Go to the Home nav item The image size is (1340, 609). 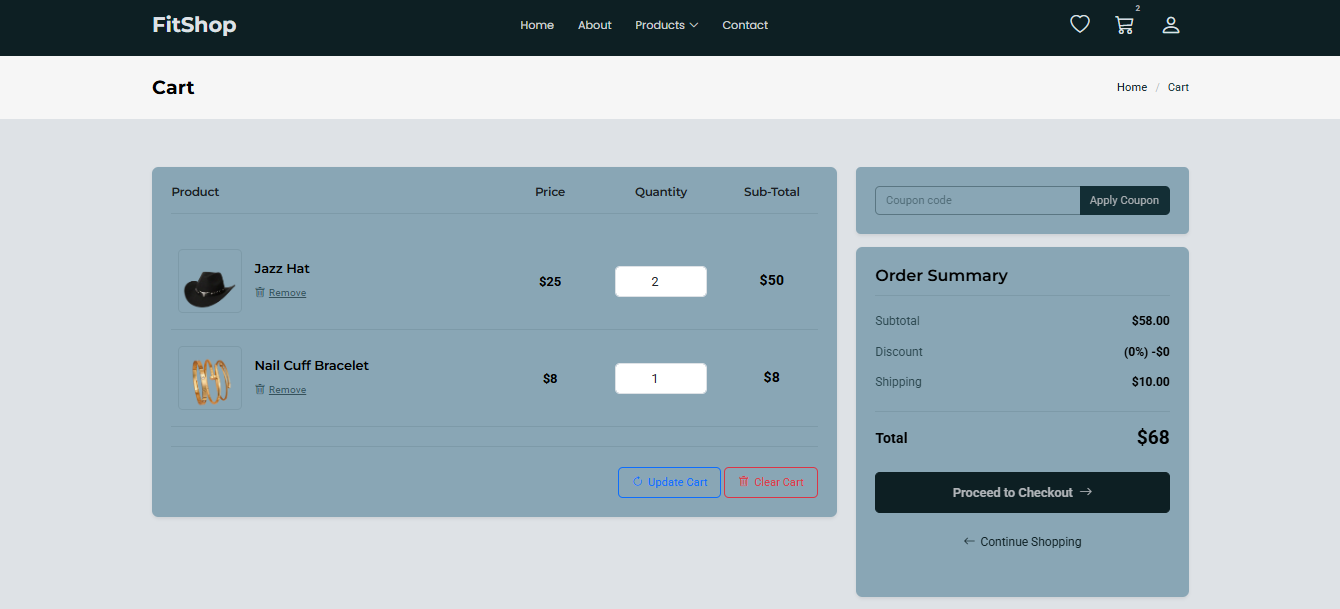(x=537, y=25)
